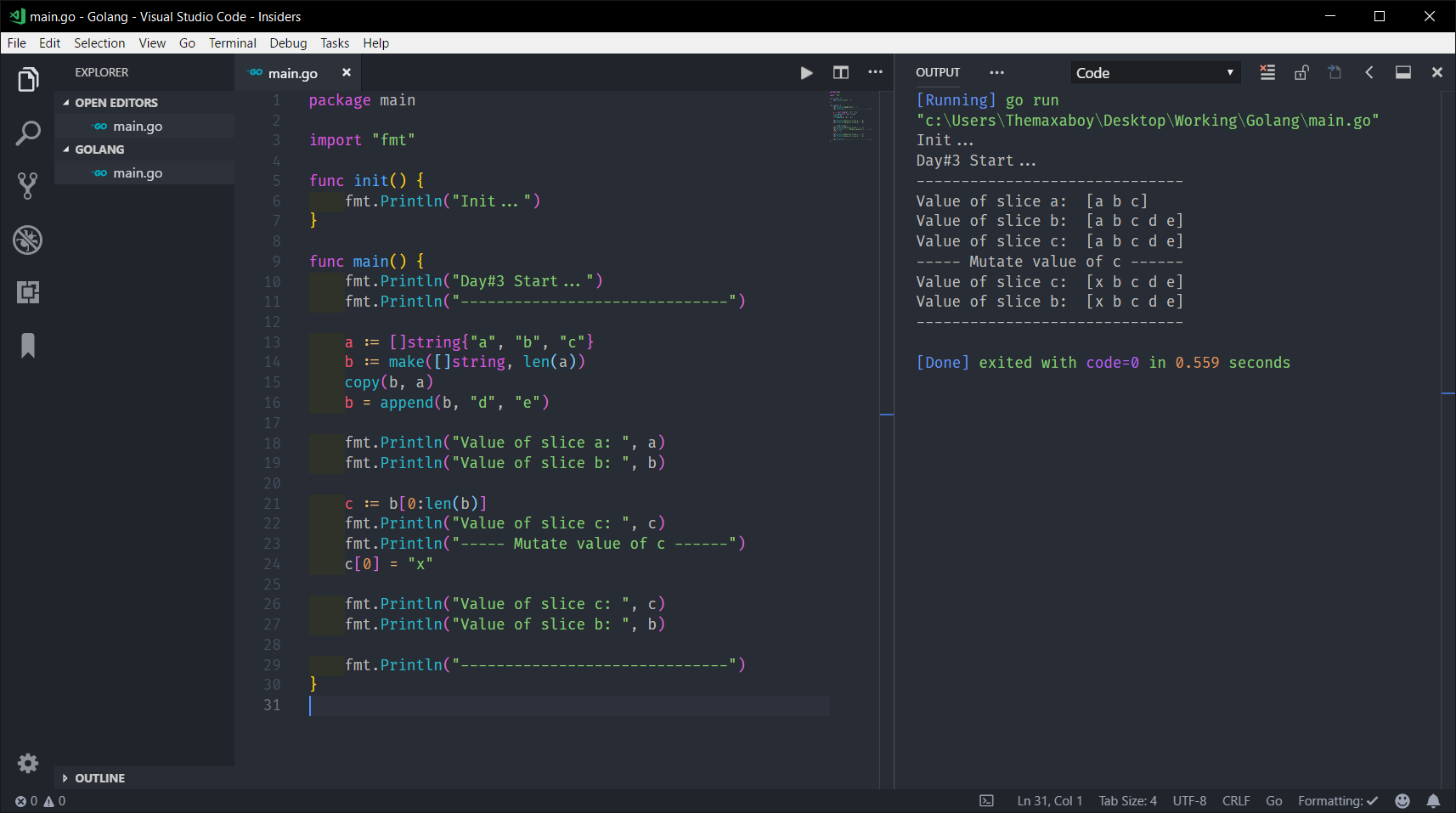Open the Go menu in menu bar
The width and height of the screenshot is (1456, 813).
pos(187,42)
